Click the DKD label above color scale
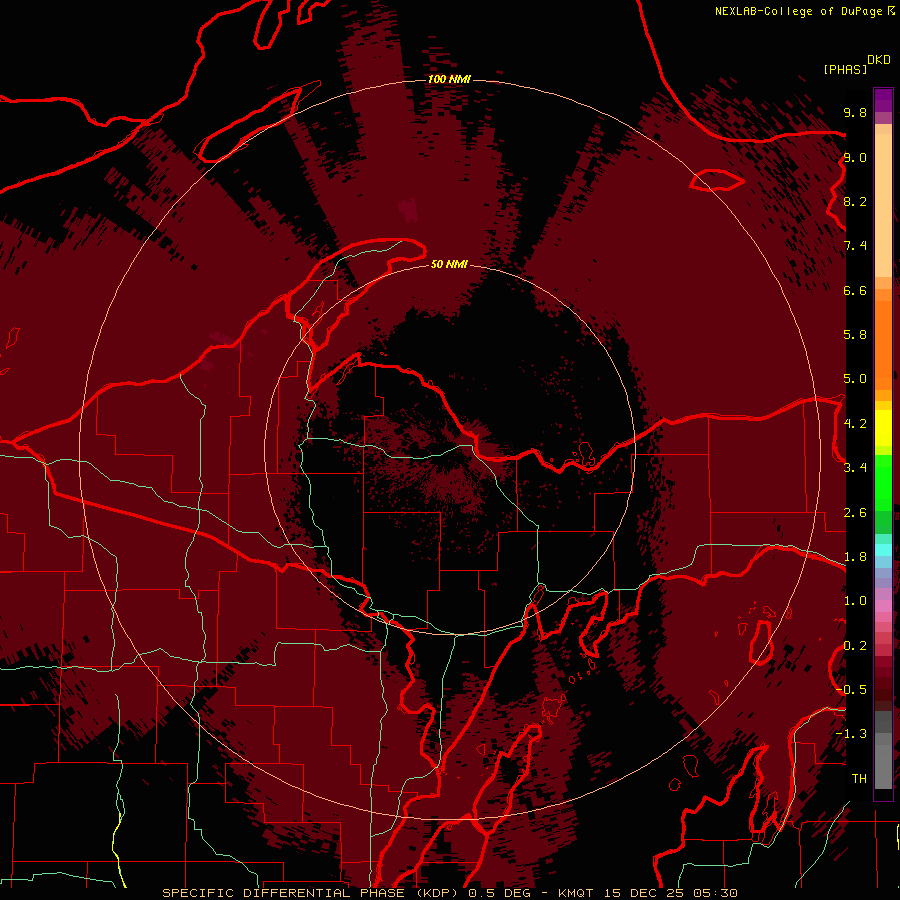 (879, 60)
